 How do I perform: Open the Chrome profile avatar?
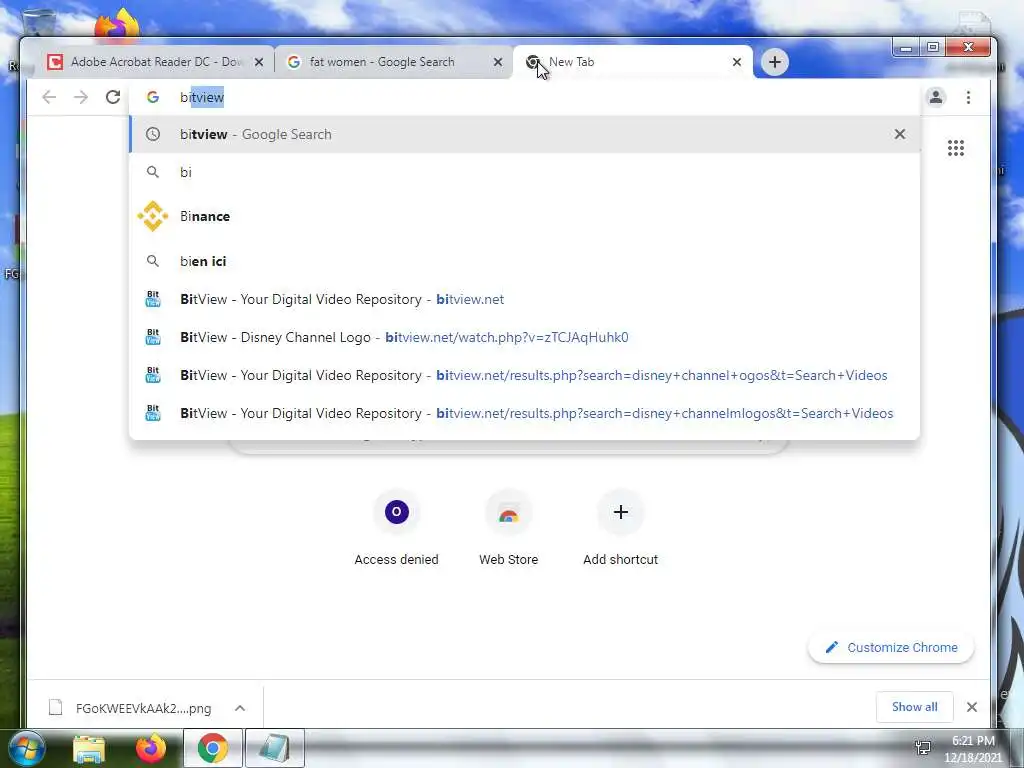(936, 97)
